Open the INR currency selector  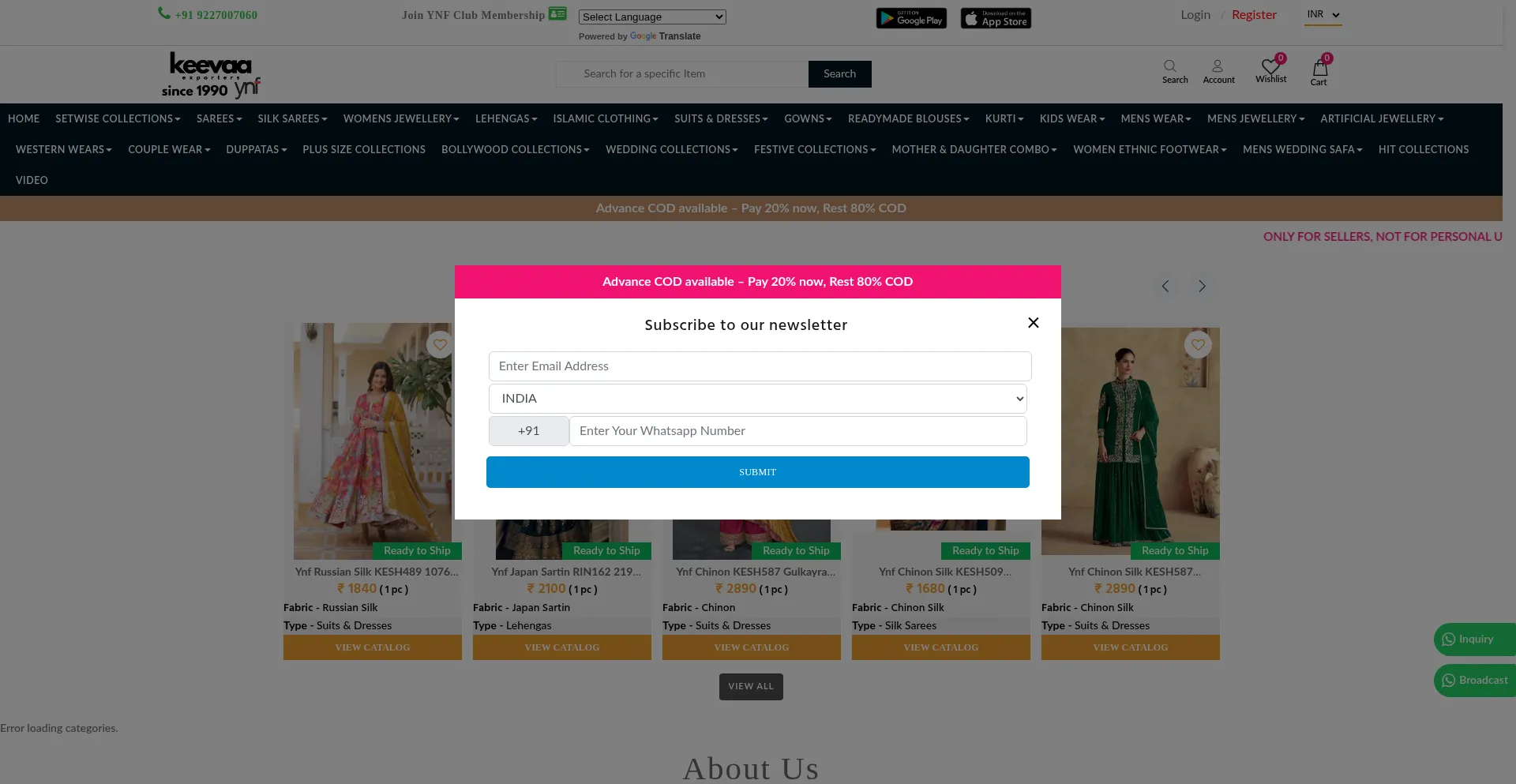point(1323,15)
